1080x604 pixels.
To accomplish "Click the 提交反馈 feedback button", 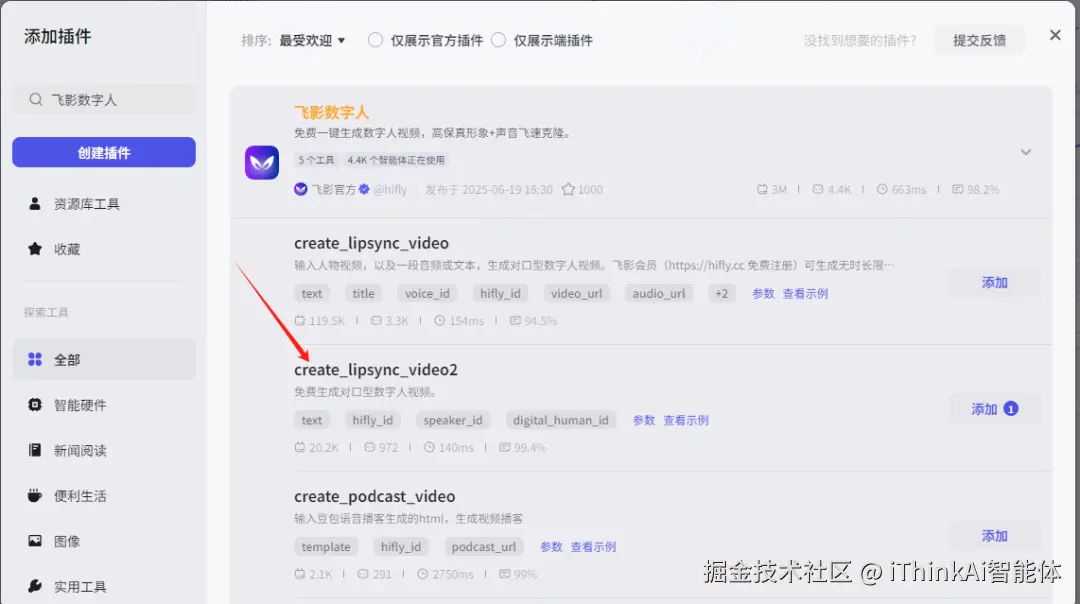I will 979,39.
